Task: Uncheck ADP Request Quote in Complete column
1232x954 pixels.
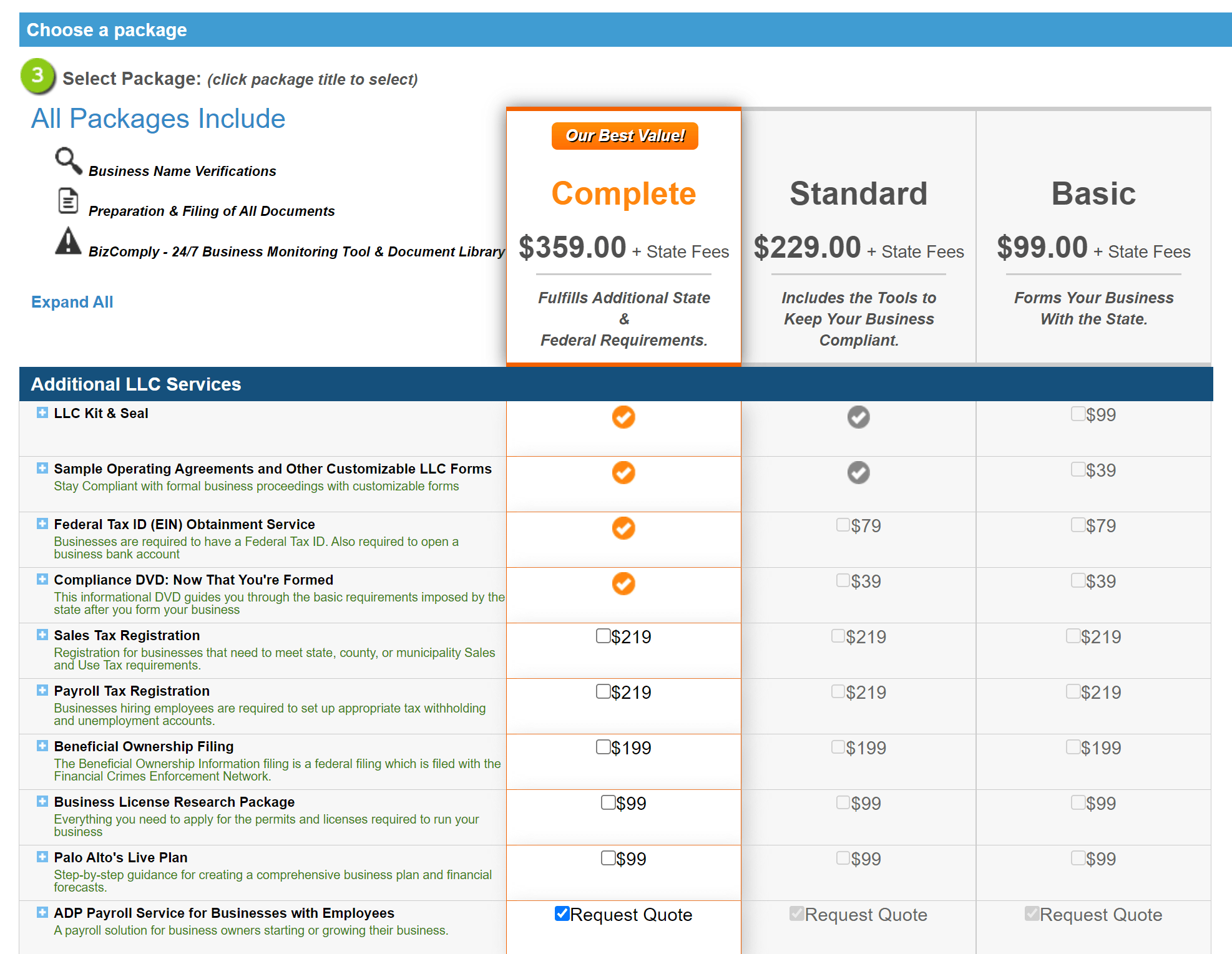Action: point(562,913)
